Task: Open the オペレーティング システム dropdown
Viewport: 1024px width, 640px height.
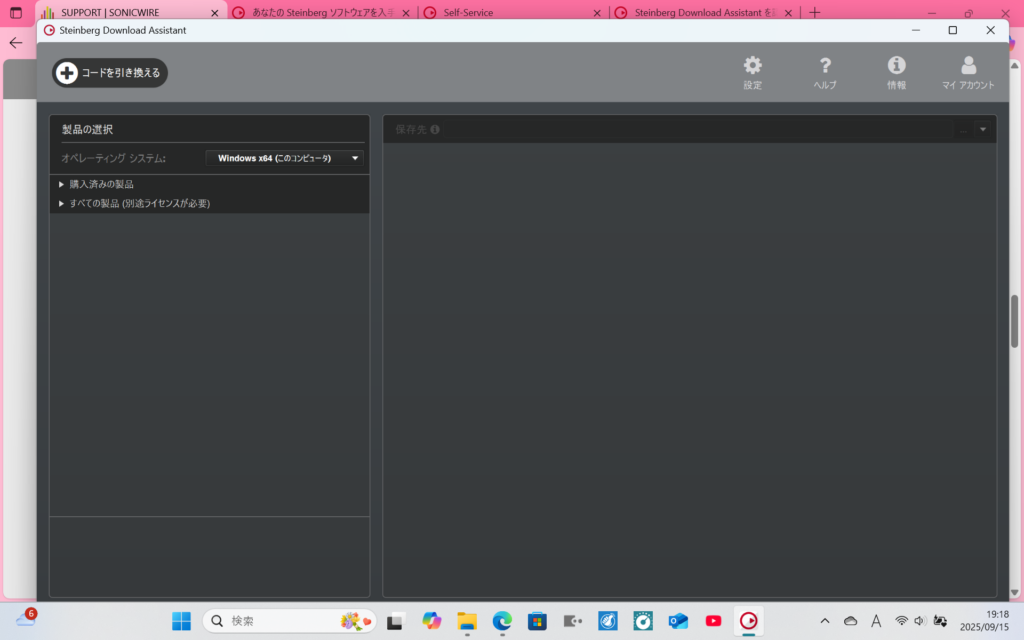Action: pyautogui.click(x=286, y=158)
